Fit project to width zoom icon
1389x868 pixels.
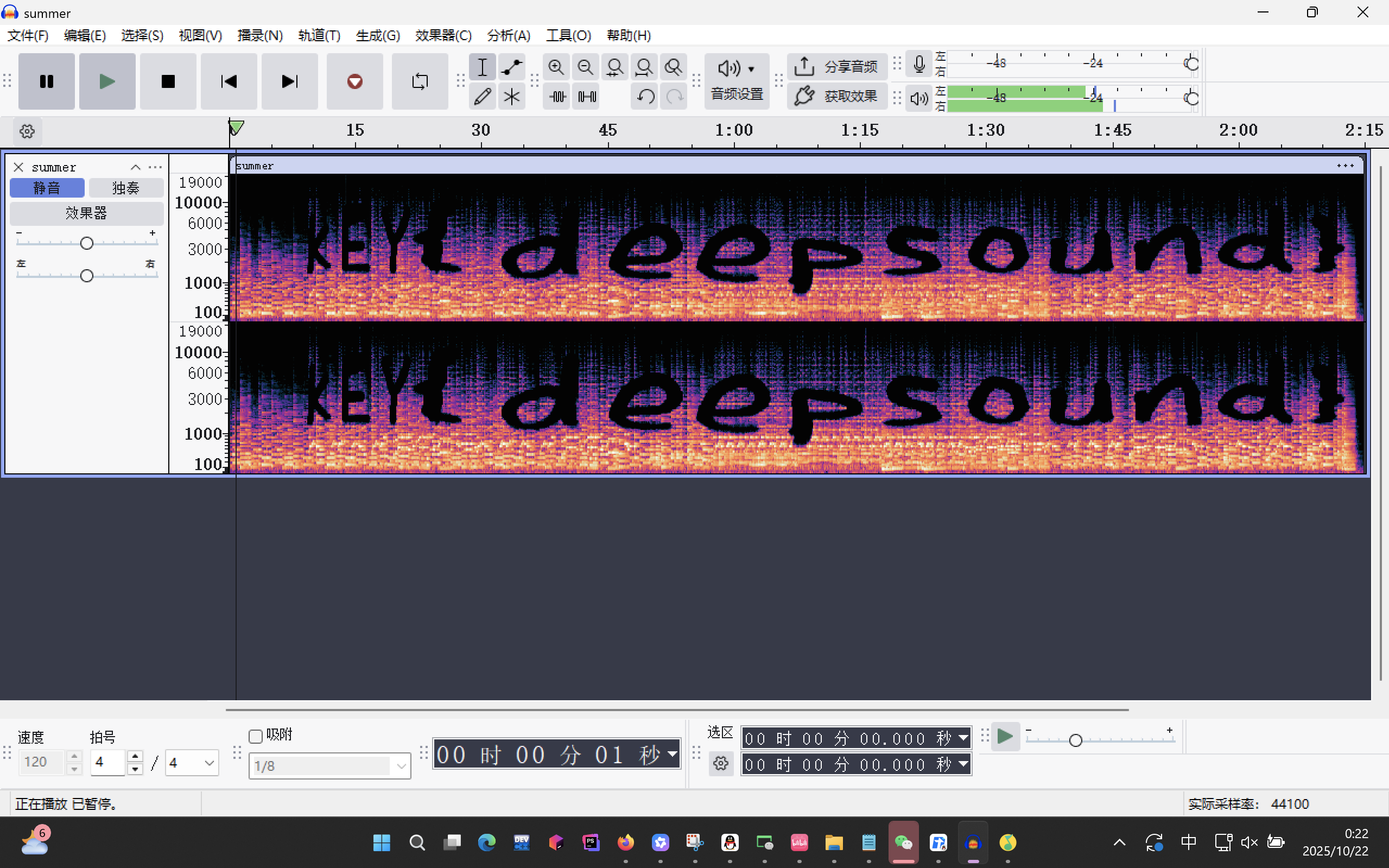644,67
